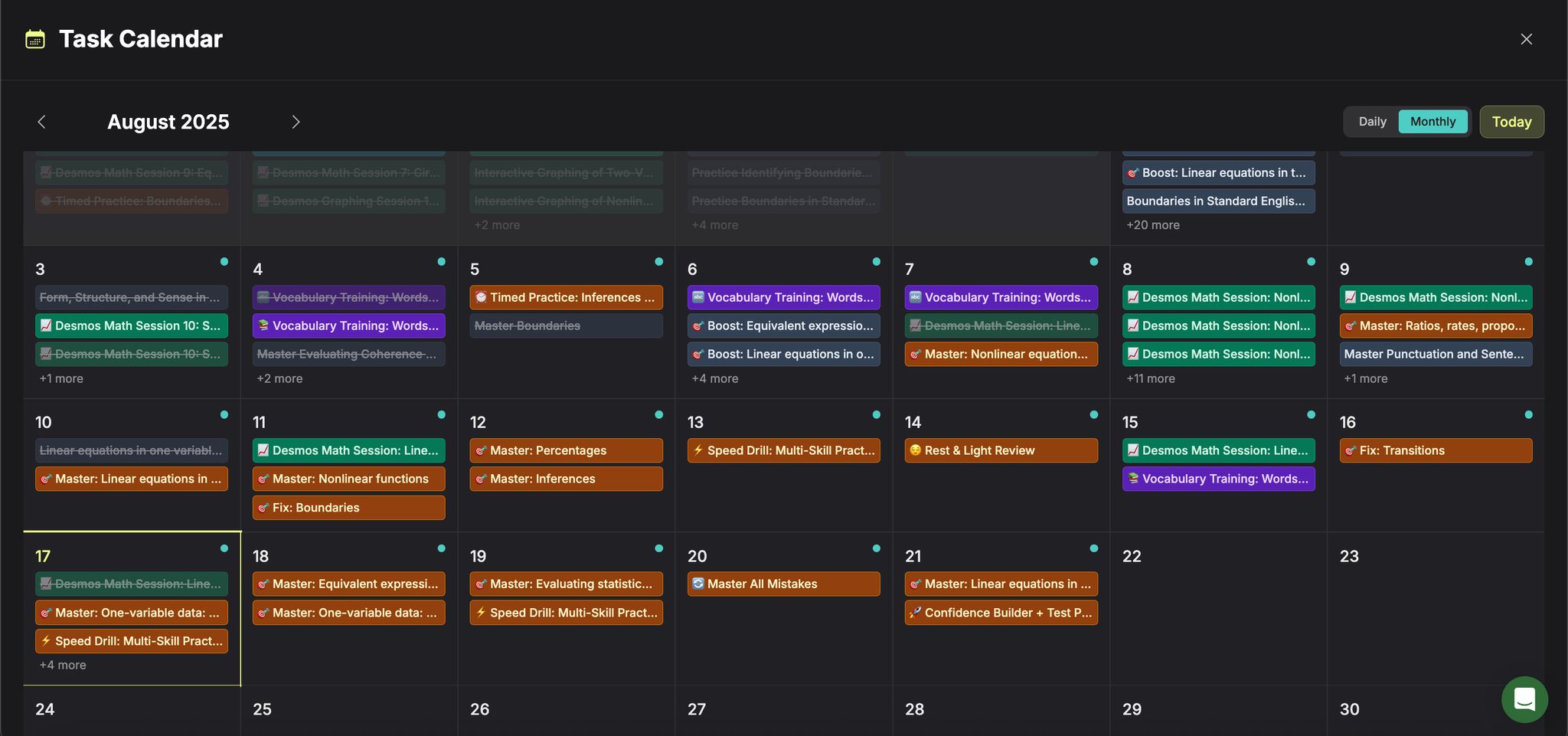The image size is (1568, 736).
Task: Open Confidence Builder + Test task on 21st
Action: pyautogui.click(x=1001, y=613)
